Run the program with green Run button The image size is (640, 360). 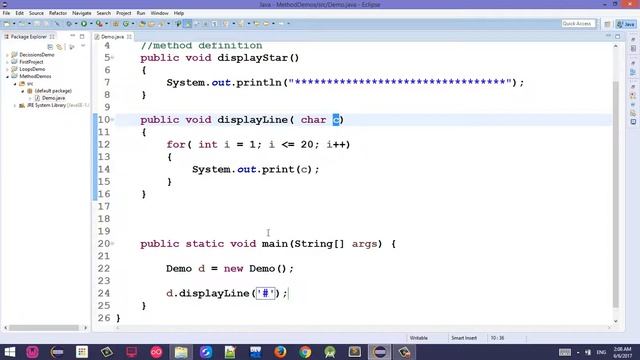[x=84, y=24]
